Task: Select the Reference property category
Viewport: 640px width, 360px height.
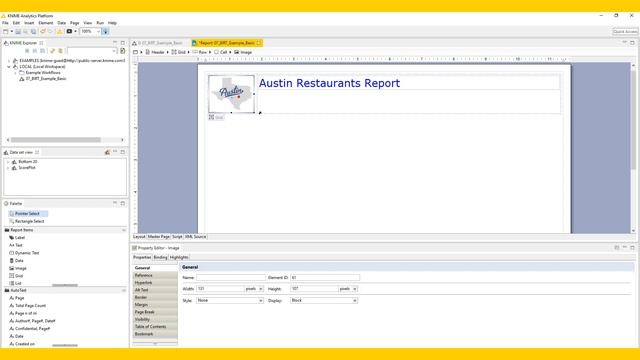Action: point(155,276)
